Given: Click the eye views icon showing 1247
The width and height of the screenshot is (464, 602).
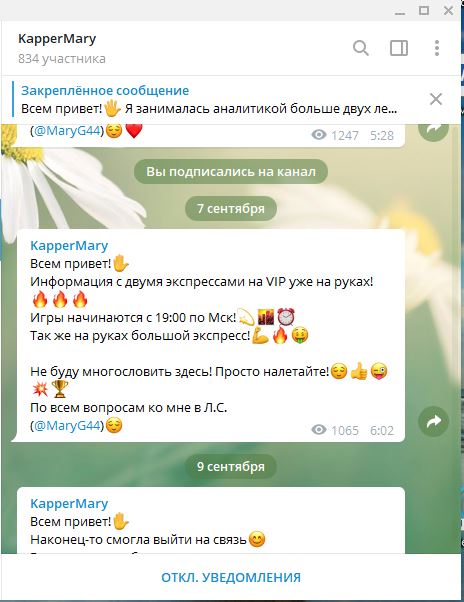Looking at the screenshot, I should pos(319,135).
